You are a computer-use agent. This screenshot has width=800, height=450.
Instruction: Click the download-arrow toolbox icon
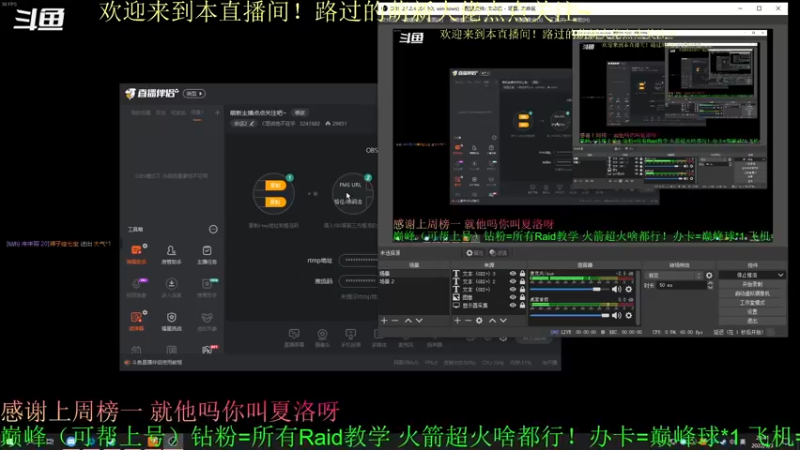pyautogui.click(x=171, y=287)
